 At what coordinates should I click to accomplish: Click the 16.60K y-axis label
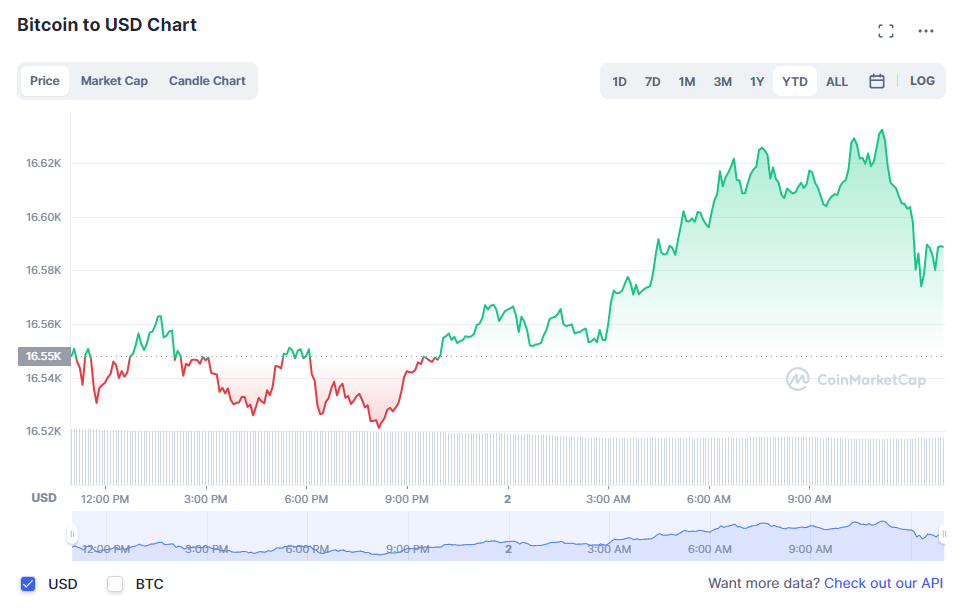[x=43, y=217]
